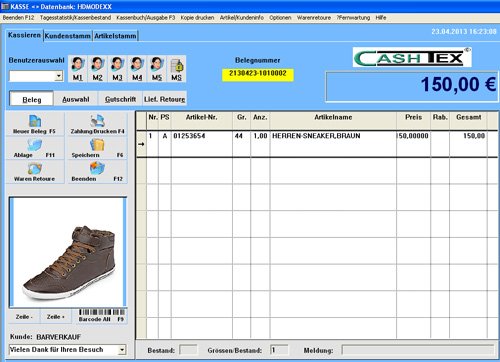Click the Bestand field
500x362 pixels.
[x=188, y=350]
